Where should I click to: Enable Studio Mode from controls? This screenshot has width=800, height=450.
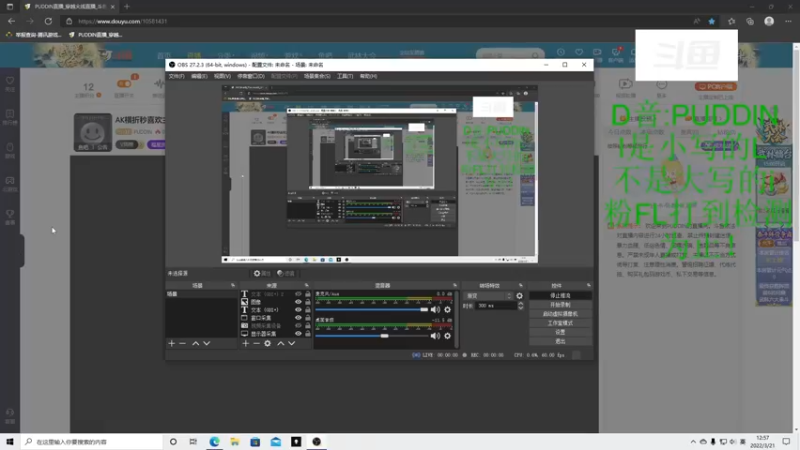(560, 323)
